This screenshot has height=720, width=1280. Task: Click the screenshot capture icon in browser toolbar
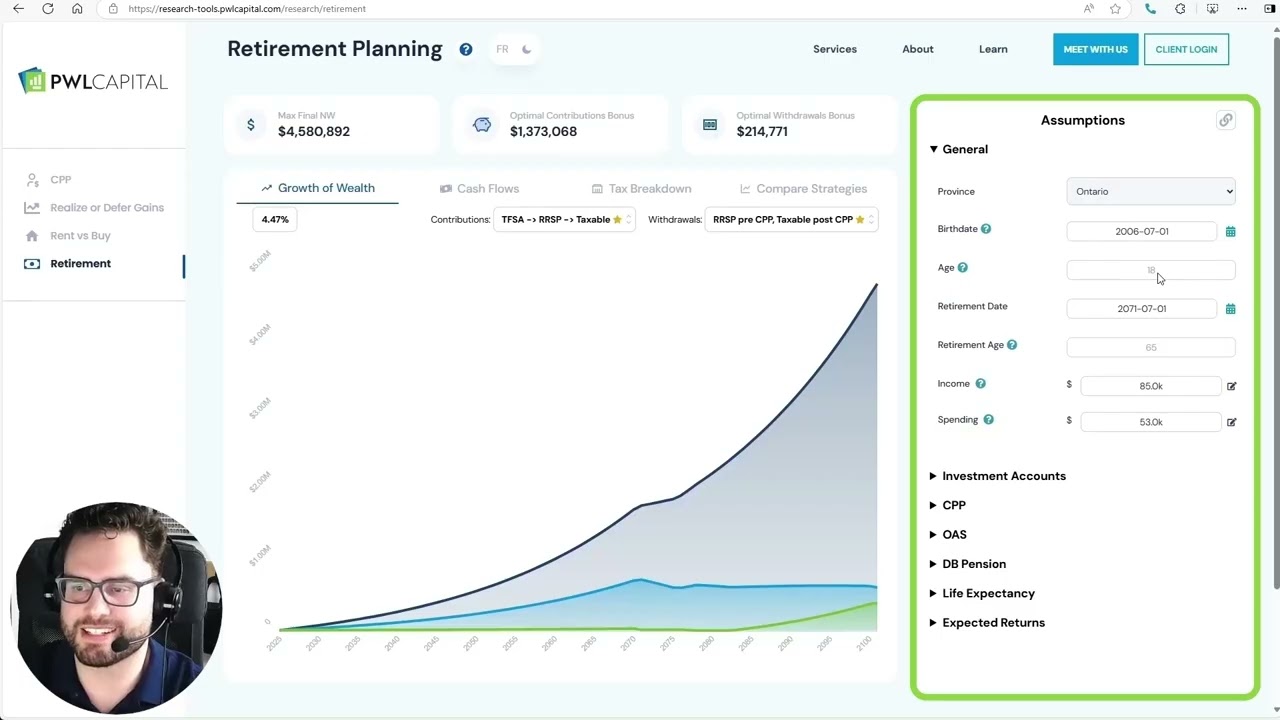pyautogui.click(x=1213, y=9)
